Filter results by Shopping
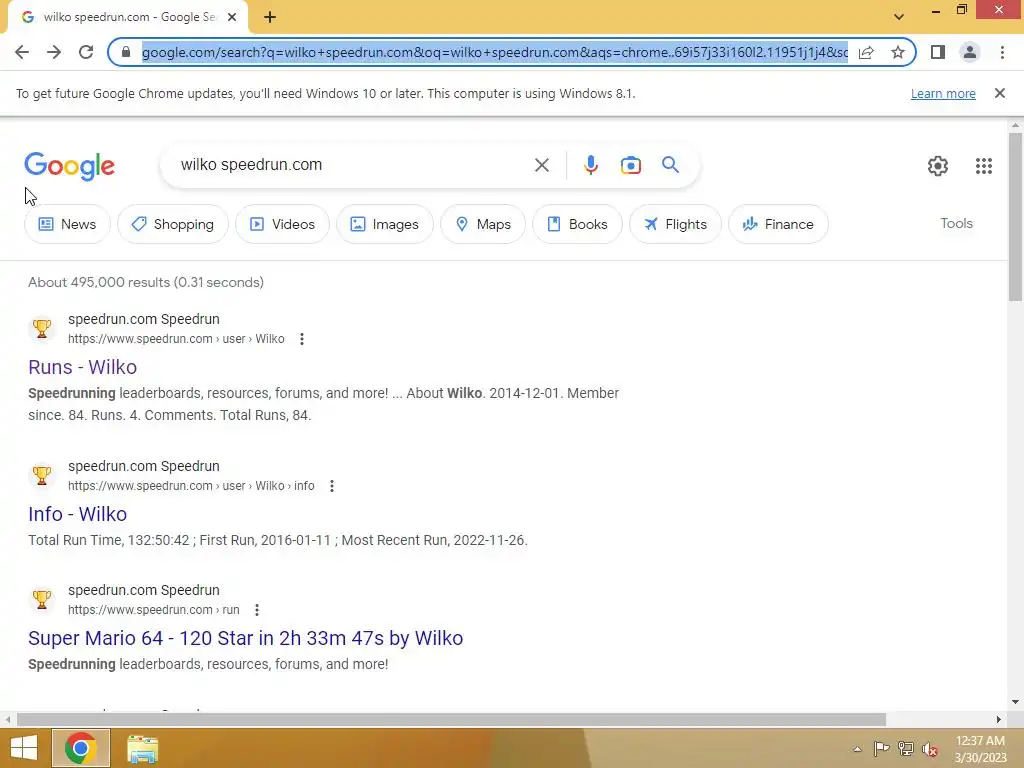Viewport: 1024px width, 768px height. (173, 224)
